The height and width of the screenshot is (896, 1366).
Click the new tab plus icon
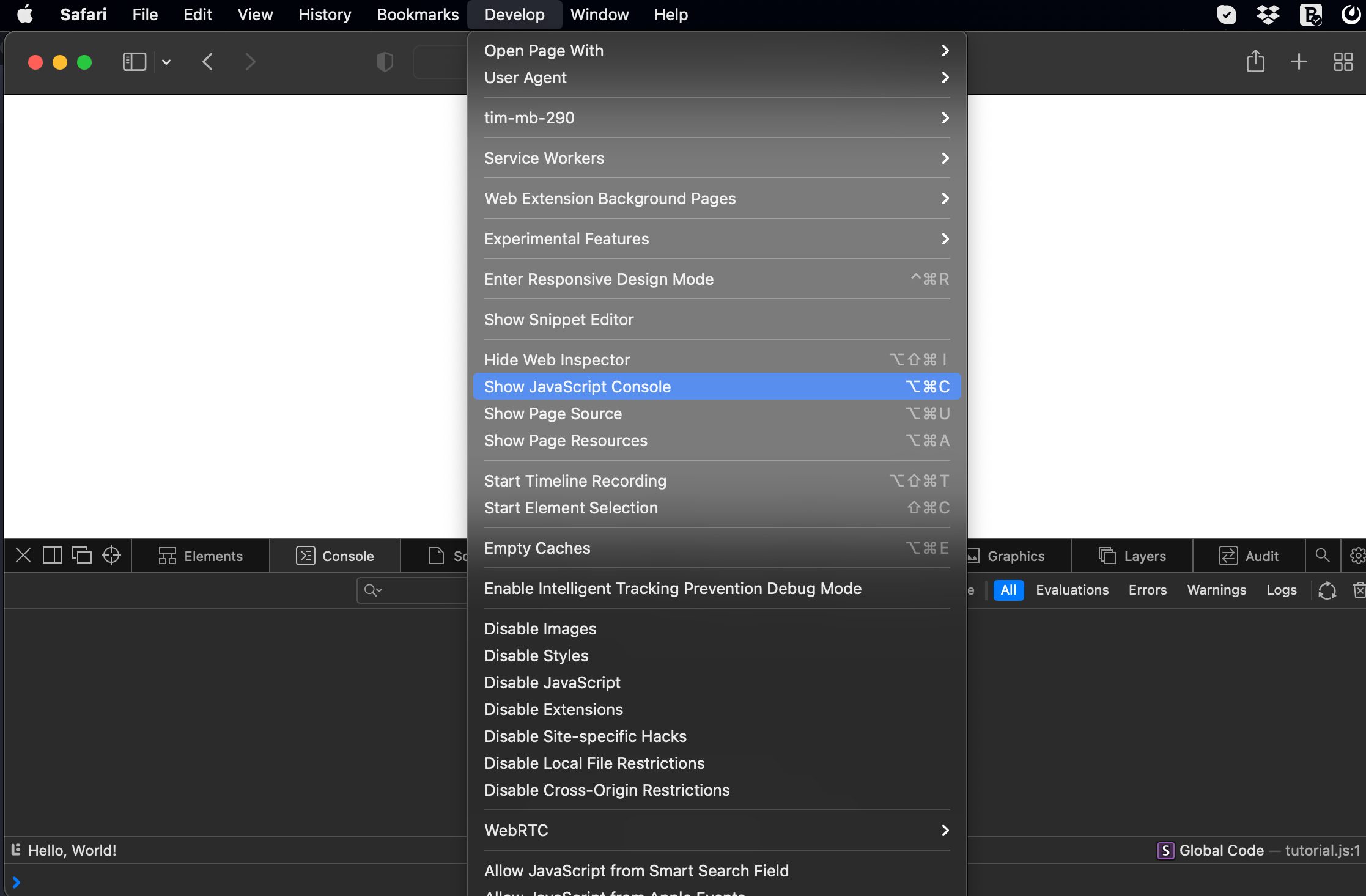tap(1299, 62)
